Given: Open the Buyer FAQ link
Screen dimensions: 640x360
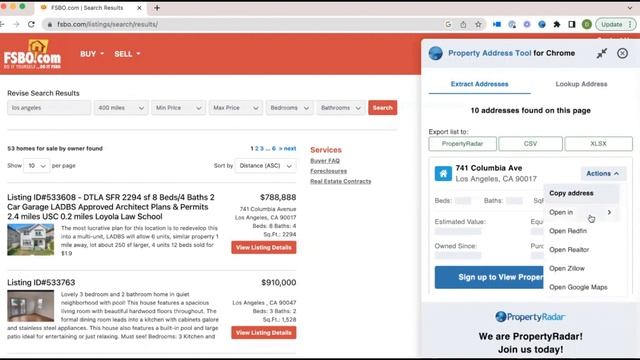Looking at the screenshot, I should [x=325, y=161].
